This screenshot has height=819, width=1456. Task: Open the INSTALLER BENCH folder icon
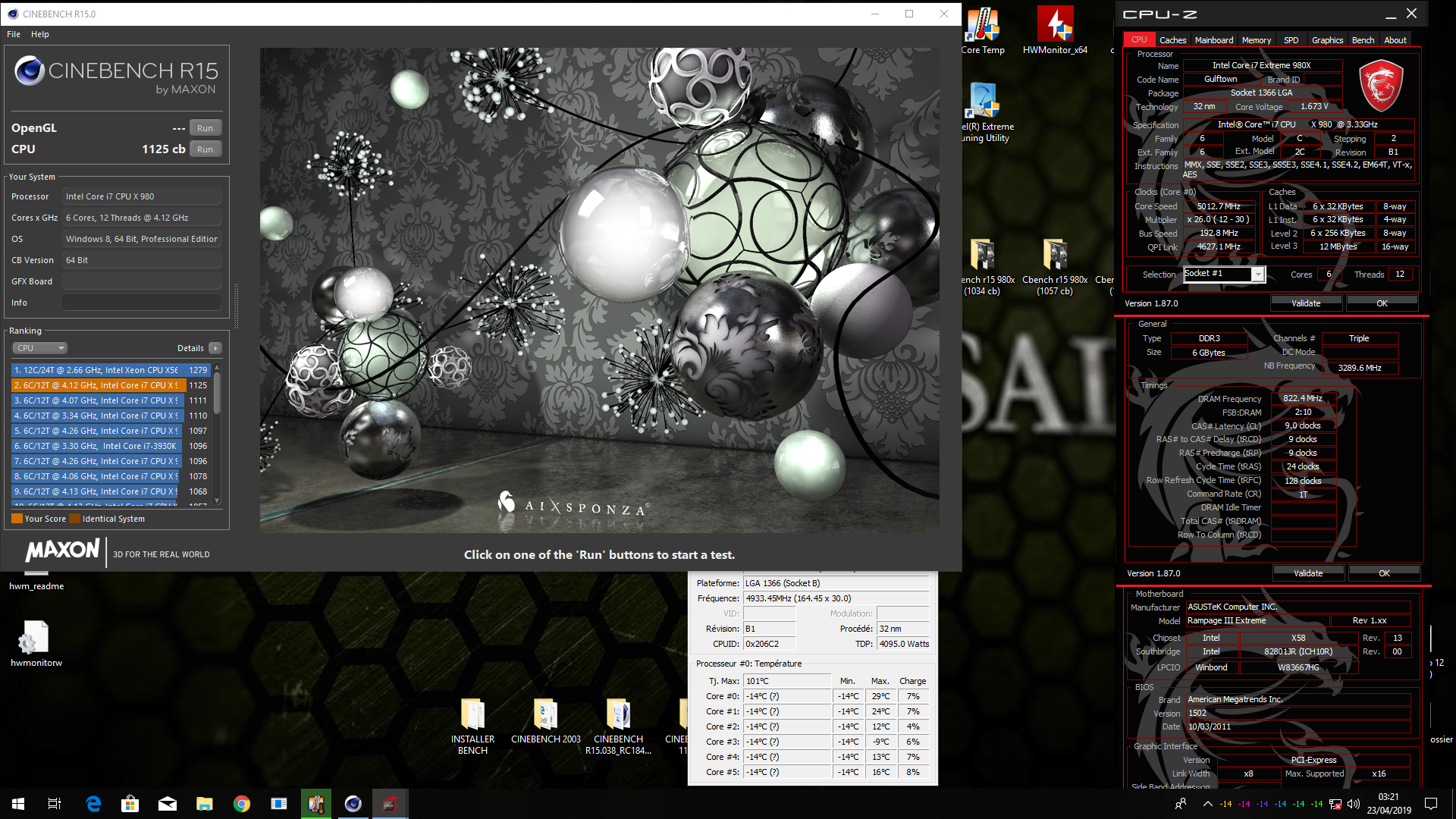point(472,726)
